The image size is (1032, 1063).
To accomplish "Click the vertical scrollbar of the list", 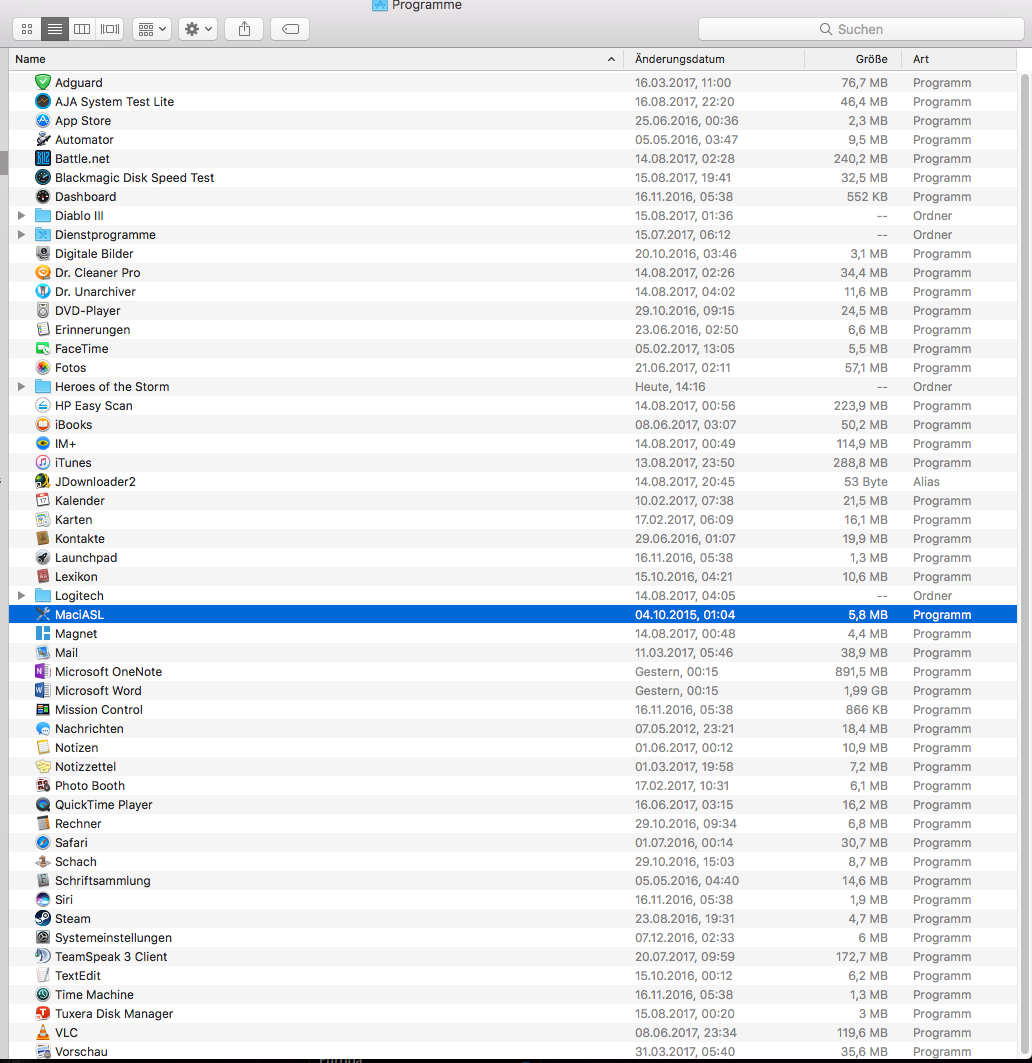I will pyautogui.click(x=1024, y=563).
